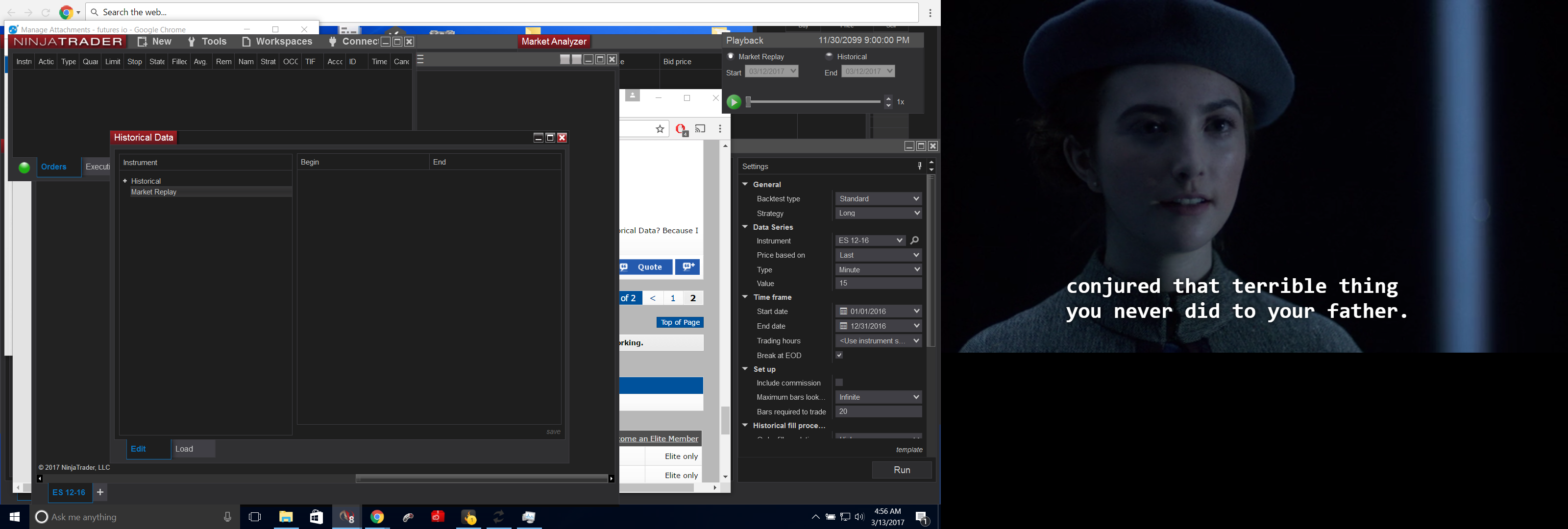This screenshot has height=529, width=1568.
Task: Click the green connection status indicator
Action: click(24, 168)
